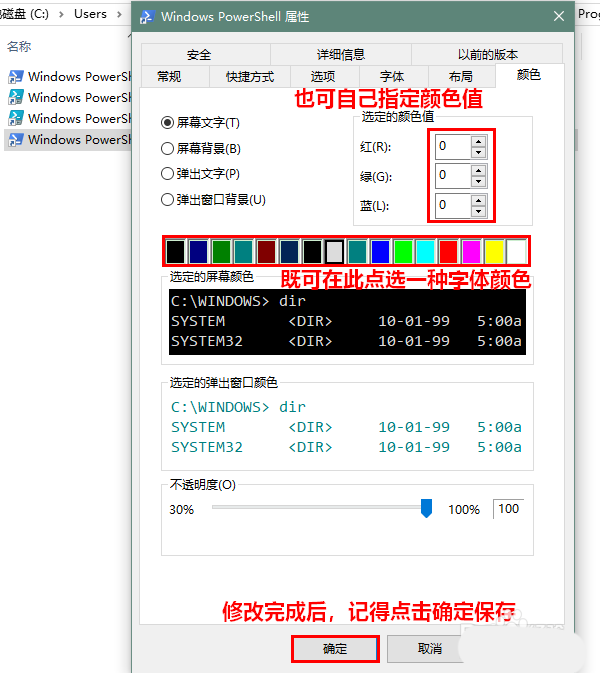Screen dimensions: 600x673
Task: Increase the 红(R) value with up arrow
Action: coord(479,141)
